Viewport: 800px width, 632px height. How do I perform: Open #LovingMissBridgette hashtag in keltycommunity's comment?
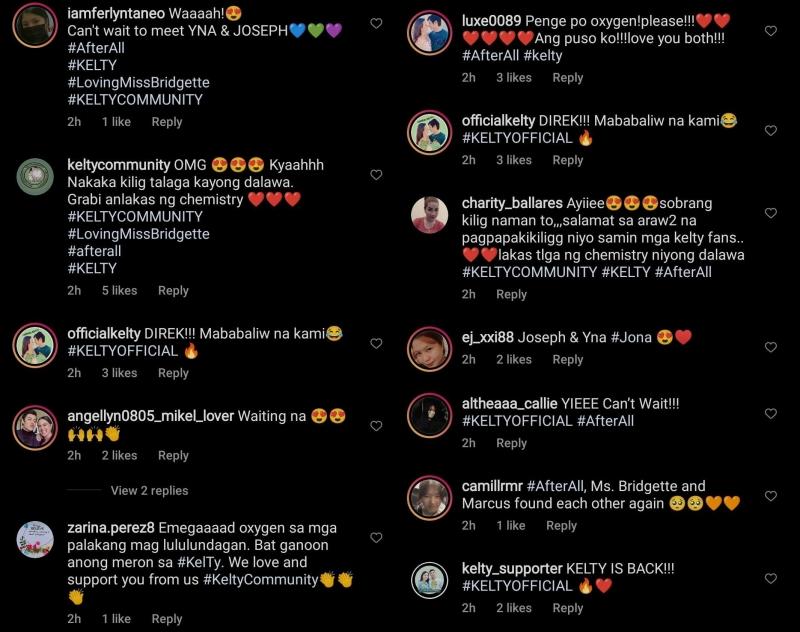[x=138, y=234]
